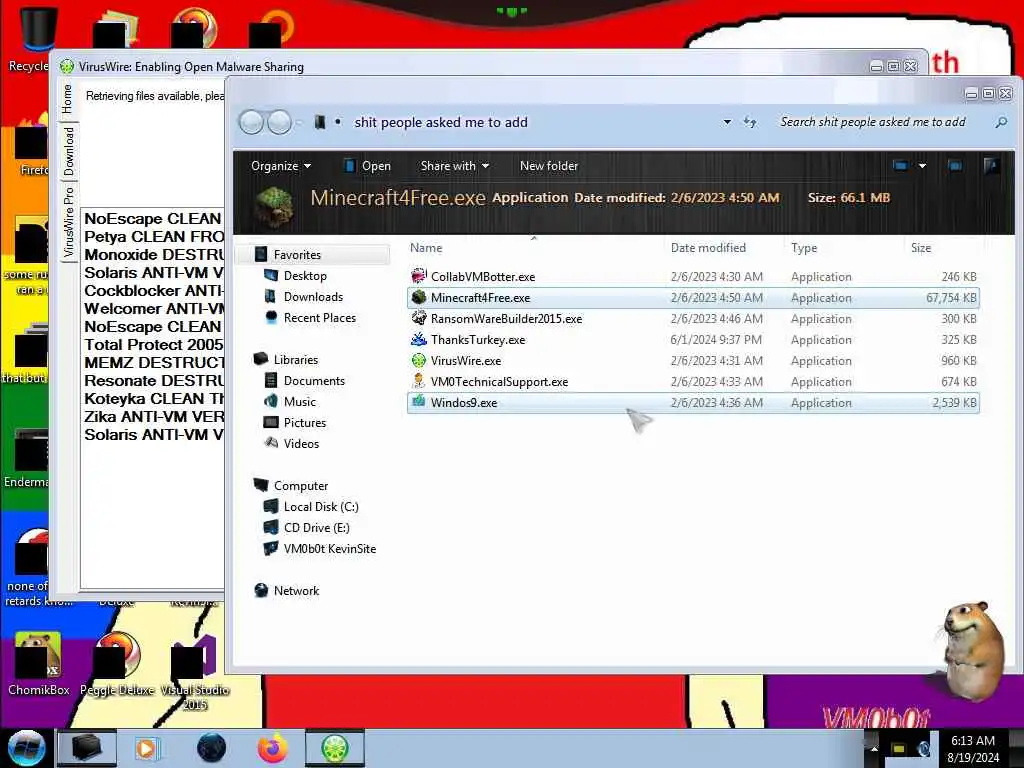Viewport: 1024px width, 768px height.
Task: Select the VirusWire.exe file icon
Action: pos(419,360)
